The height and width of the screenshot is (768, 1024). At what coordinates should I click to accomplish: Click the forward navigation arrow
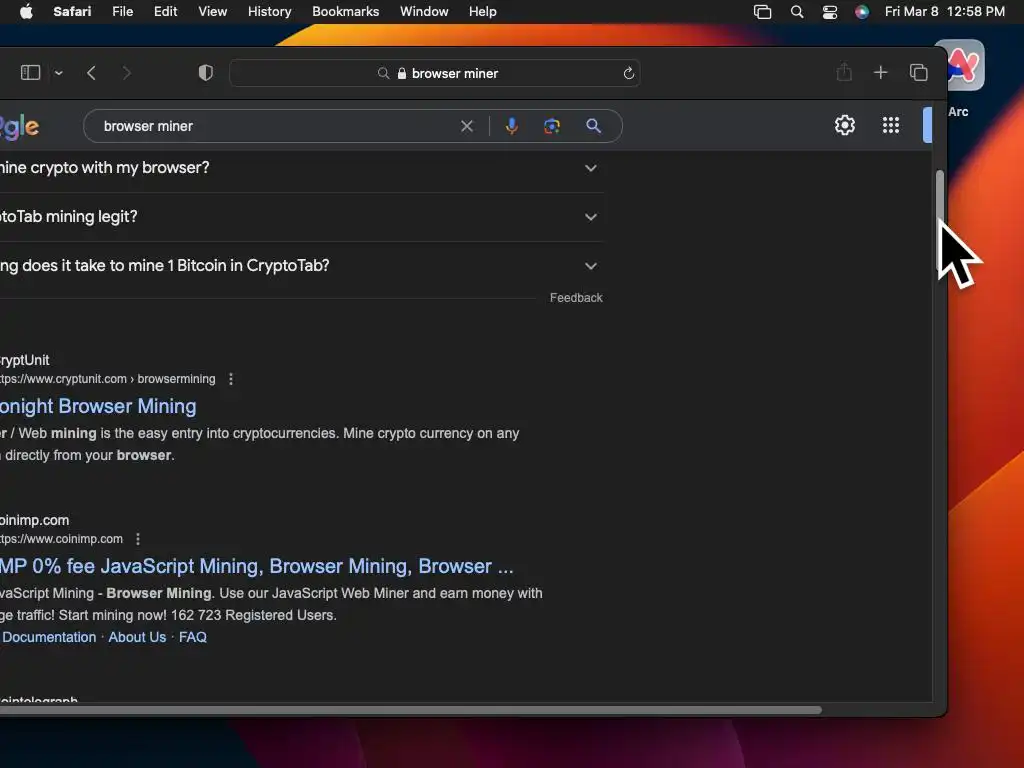tap(127, 73)
